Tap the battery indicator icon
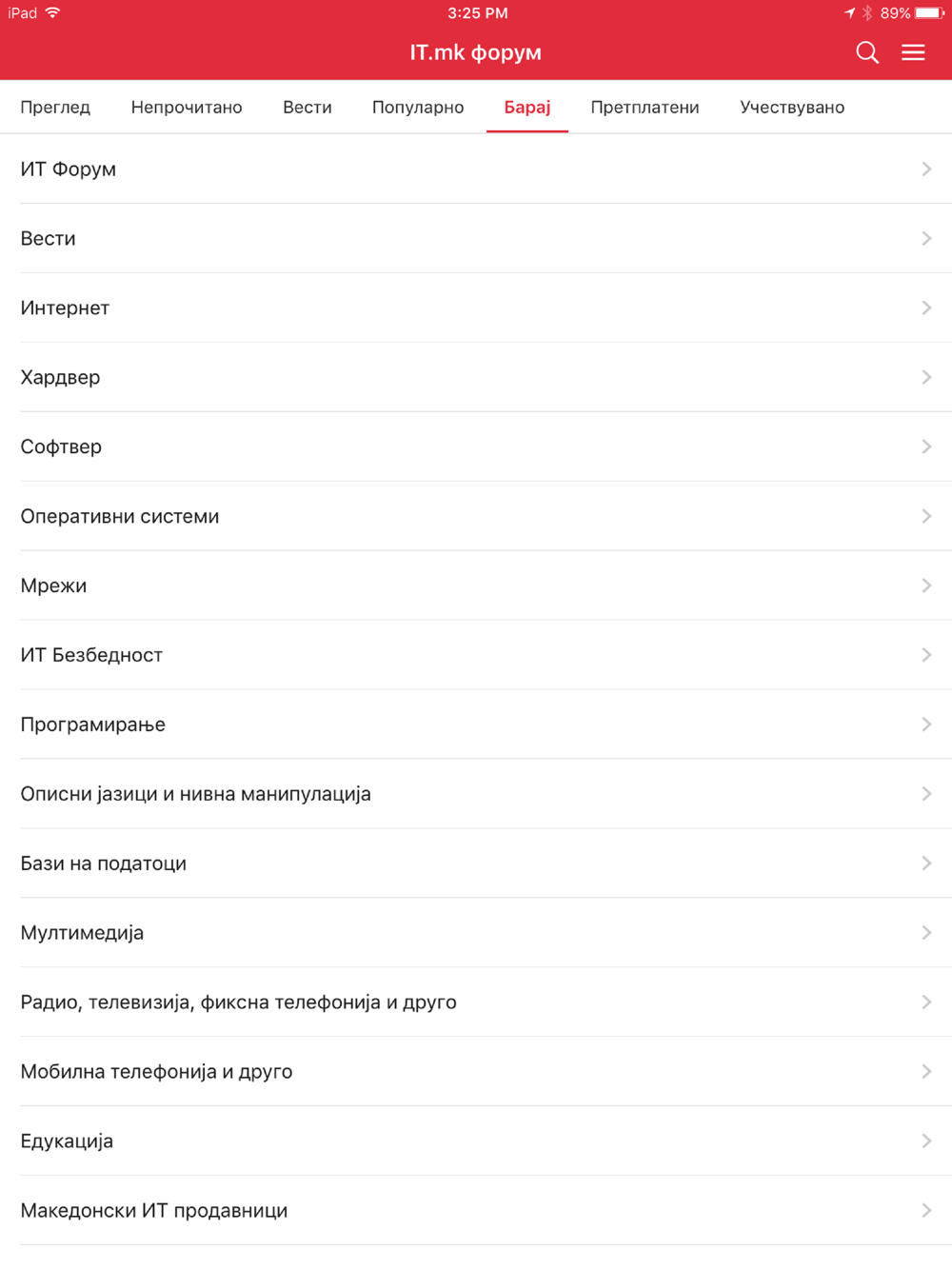952x1270 pixels. pyautogui.click(x=930, y=13)
